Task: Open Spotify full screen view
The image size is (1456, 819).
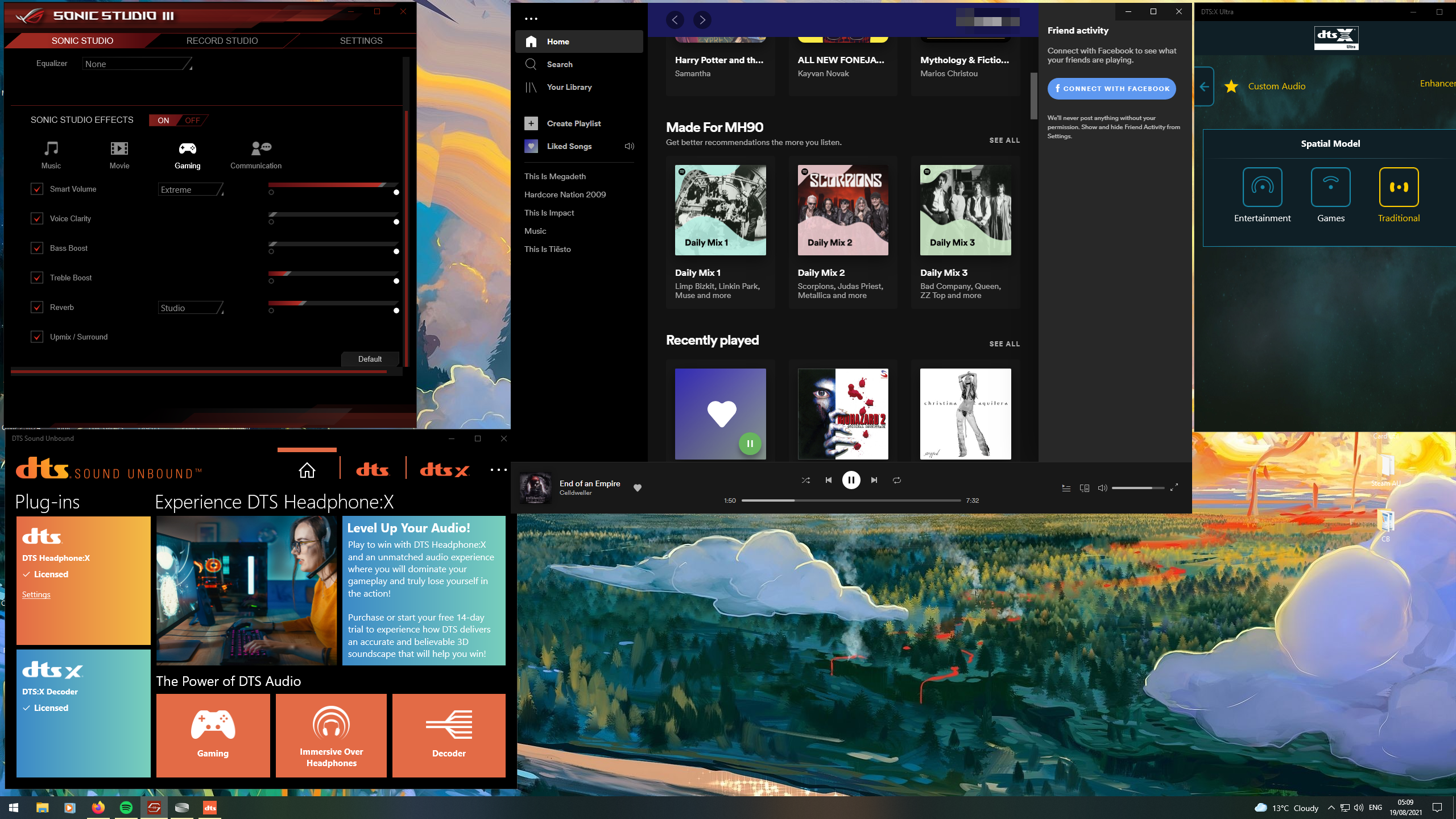Action: 1174,487
